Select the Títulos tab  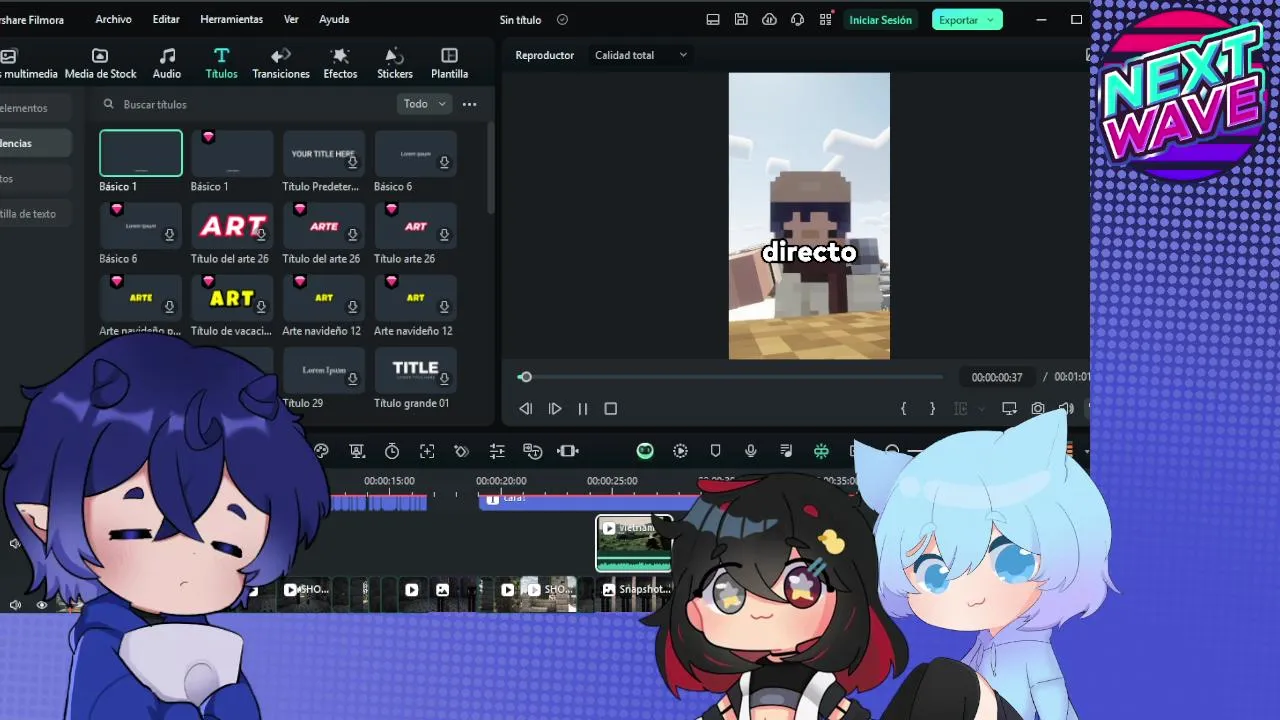click(x=221, y=63)
